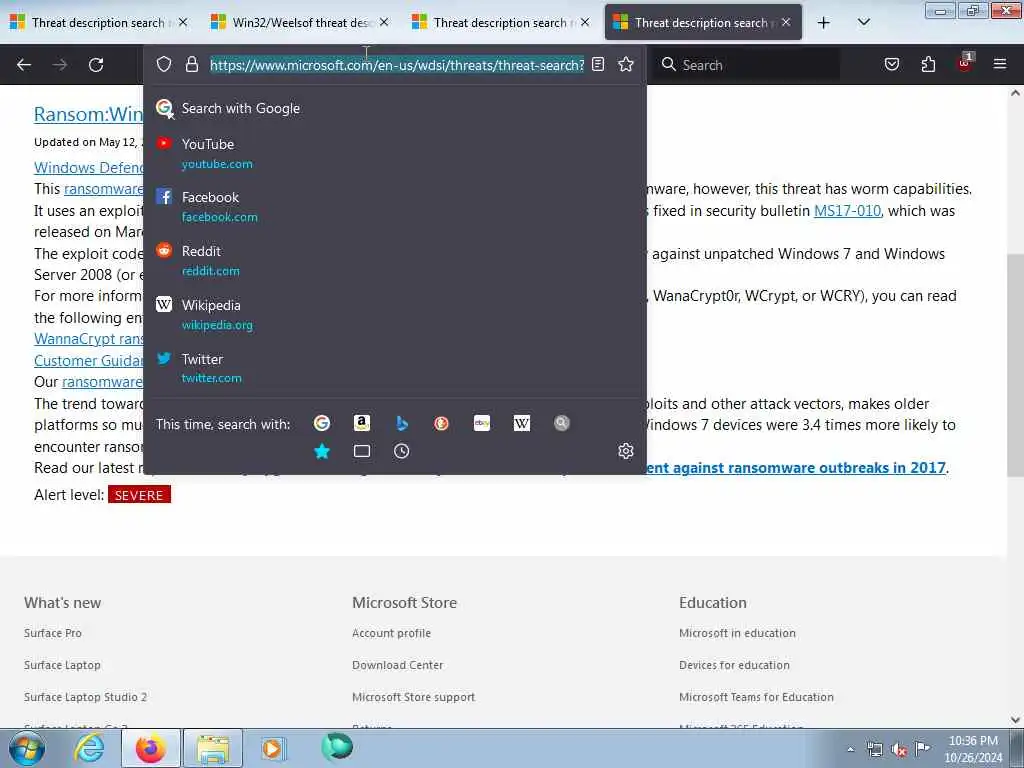Open Windows Explorer from taskbar
The height and width of the screenshot is (768, 1024).
213,748
